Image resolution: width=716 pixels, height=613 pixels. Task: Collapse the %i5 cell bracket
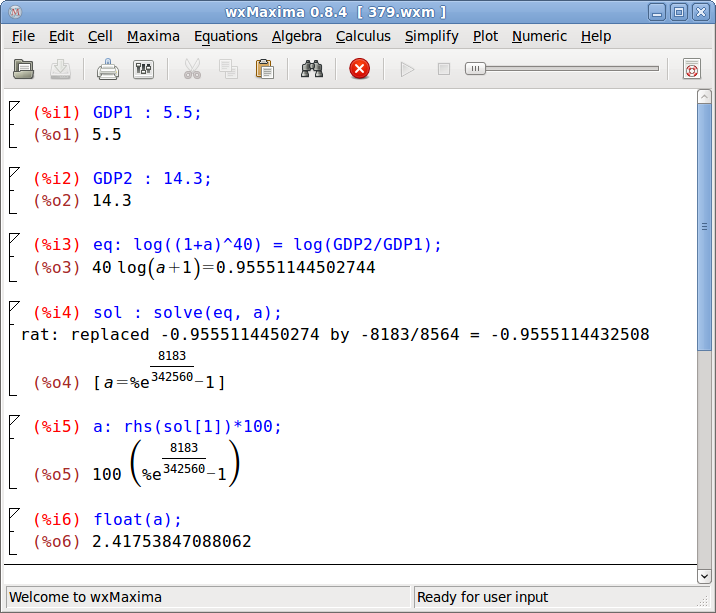[x=14, y=452]
